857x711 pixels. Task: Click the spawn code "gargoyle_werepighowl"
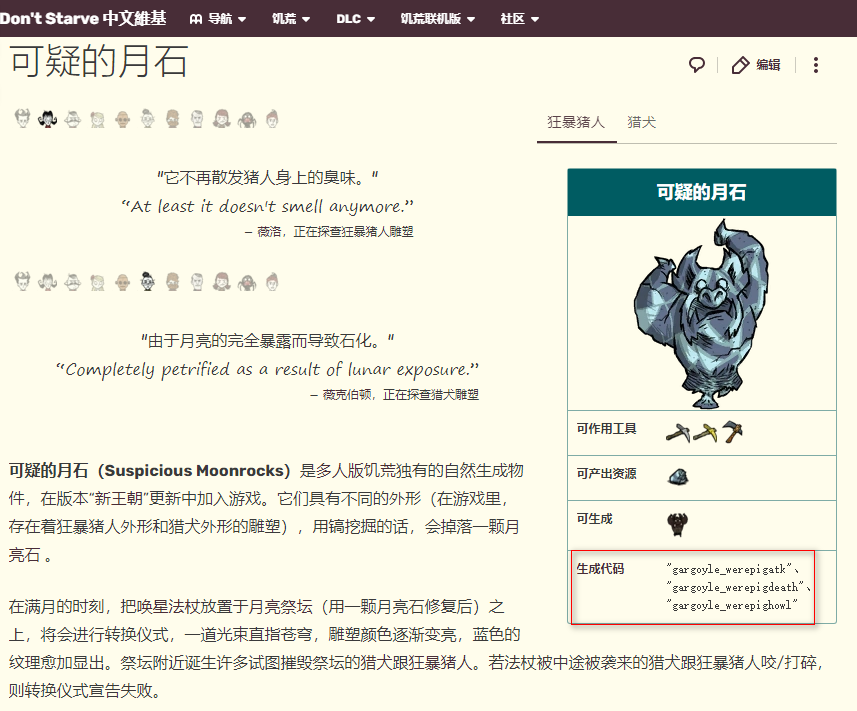(x=732, y=606)
